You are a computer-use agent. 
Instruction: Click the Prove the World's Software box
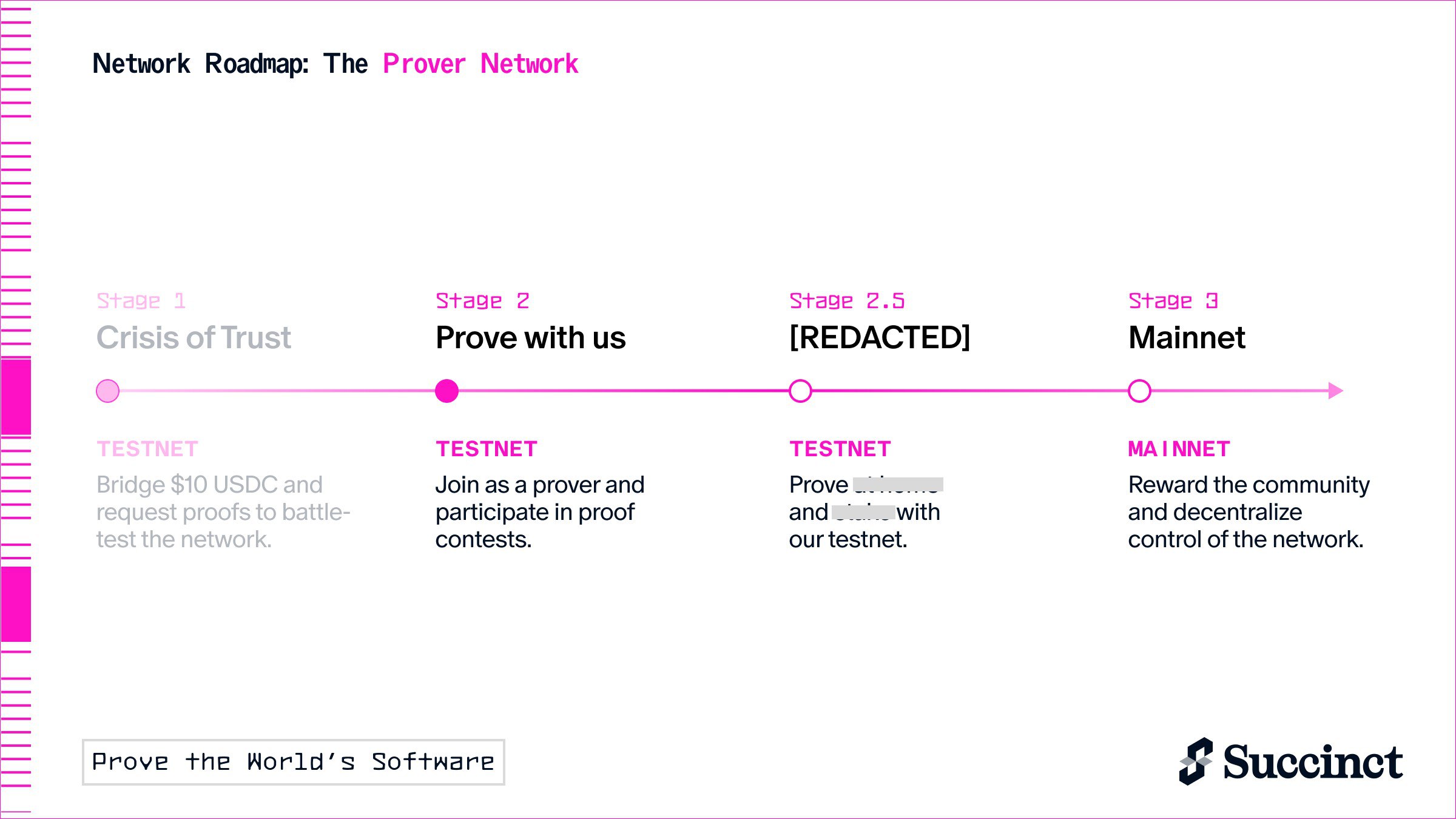click(x=294, y=762)
